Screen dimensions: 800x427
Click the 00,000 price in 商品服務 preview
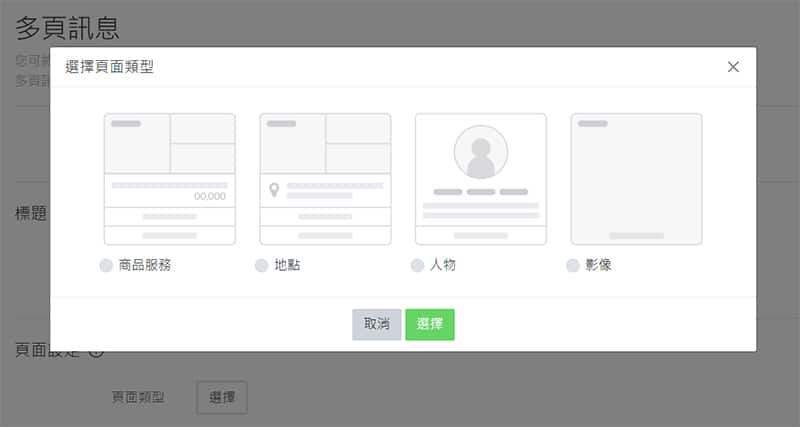[x=210, y=197]
